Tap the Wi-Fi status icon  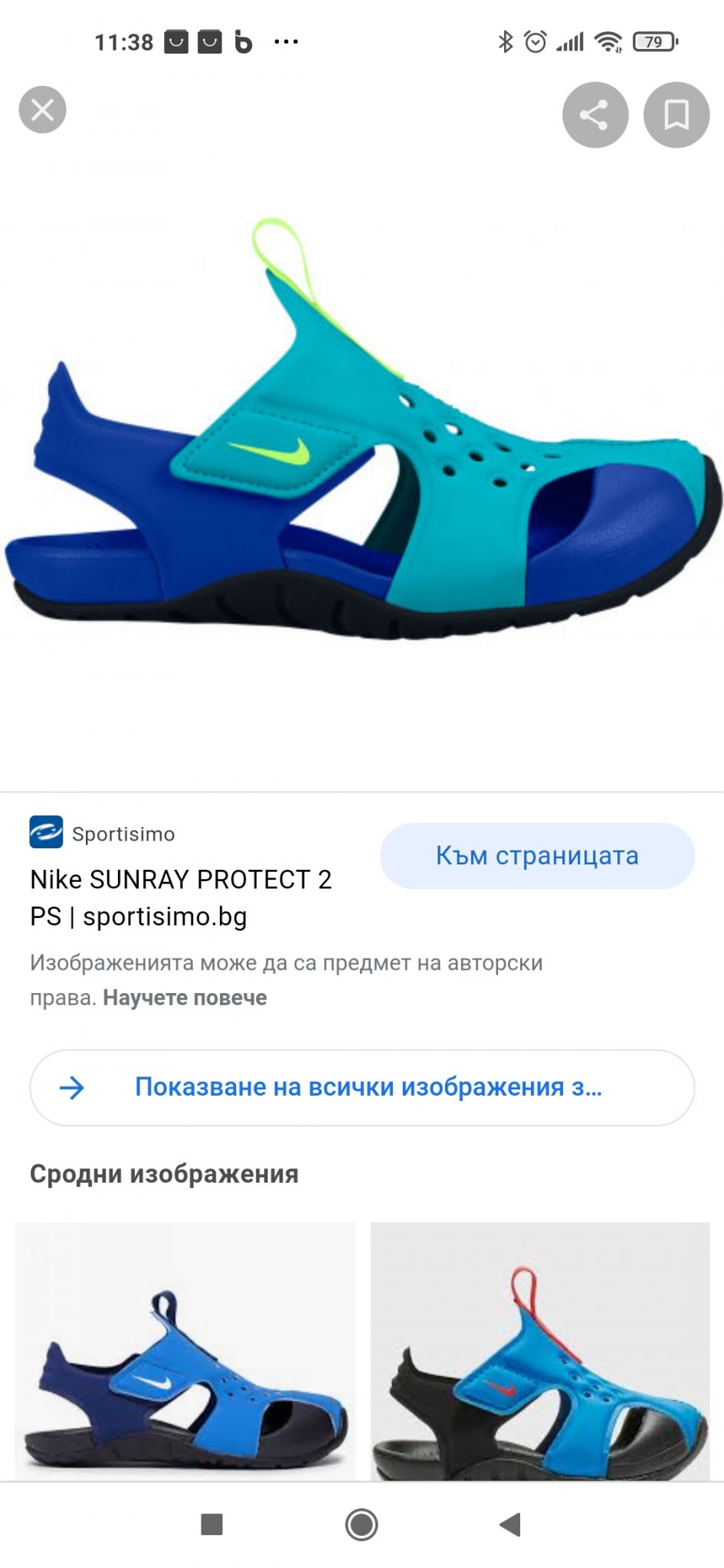(609, 41)
